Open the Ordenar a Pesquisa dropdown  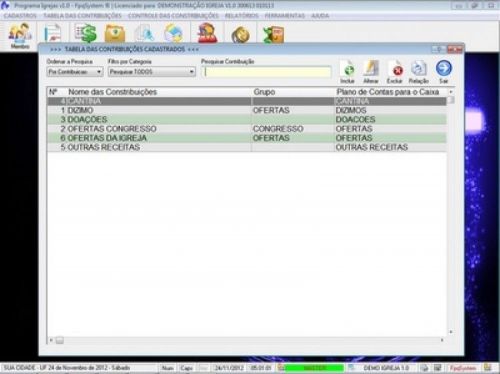75,72
